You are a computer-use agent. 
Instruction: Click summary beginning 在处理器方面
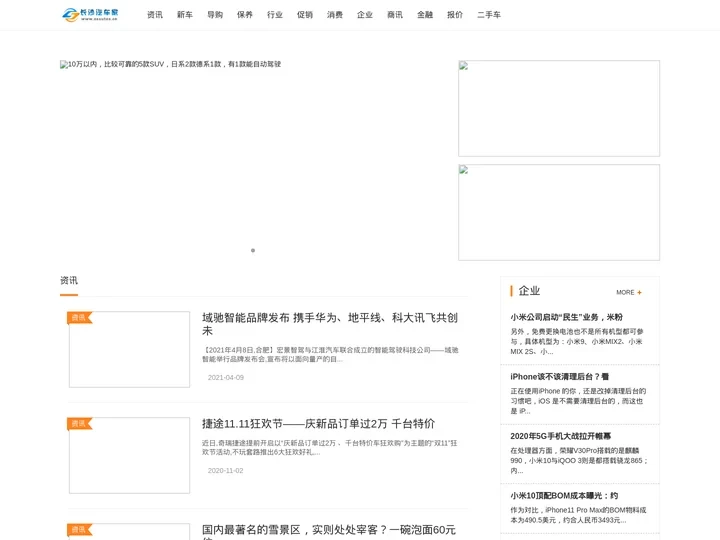point(579,461)
